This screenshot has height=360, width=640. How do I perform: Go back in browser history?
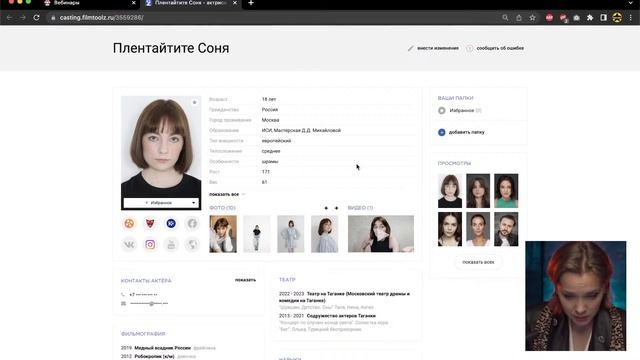pos(9,18)
